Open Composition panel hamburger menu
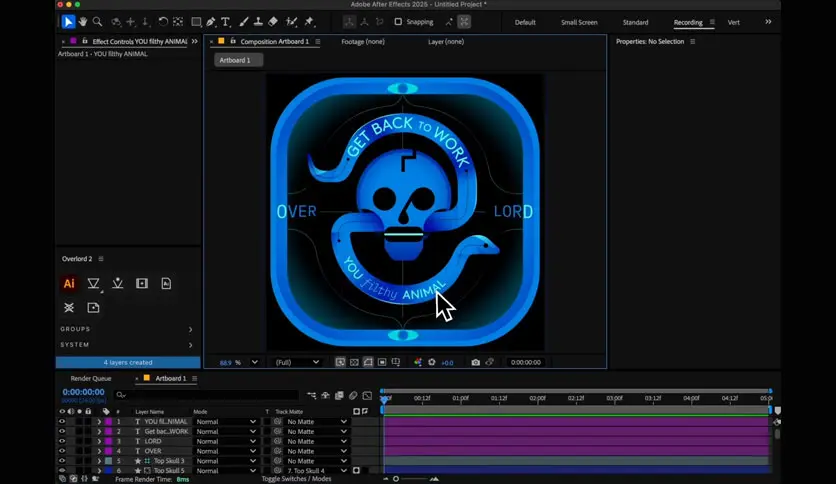Viewport: 836px width, 484px height. click(x=318, y=42)
